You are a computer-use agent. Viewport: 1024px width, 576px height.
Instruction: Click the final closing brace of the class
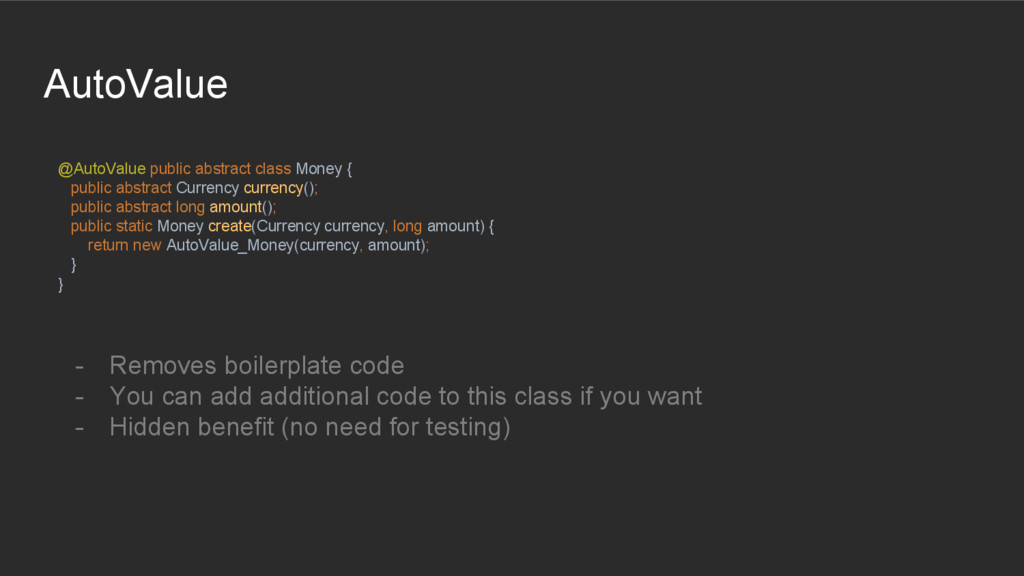61,285
